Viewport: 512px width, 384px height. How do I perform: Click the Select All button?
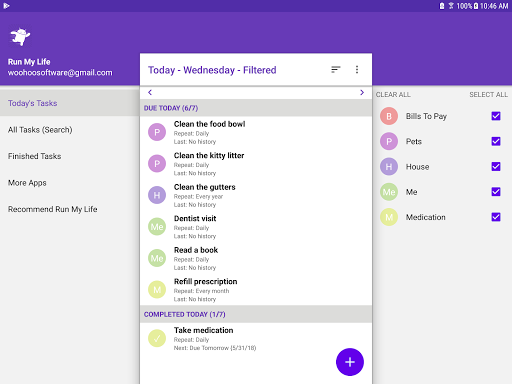coord(488,95)
